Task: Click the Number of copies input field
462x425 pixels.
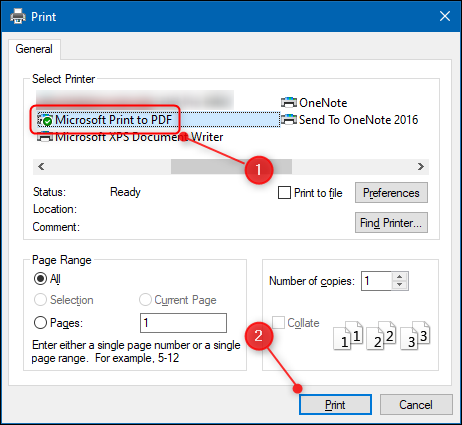Action: pos(376,281)
